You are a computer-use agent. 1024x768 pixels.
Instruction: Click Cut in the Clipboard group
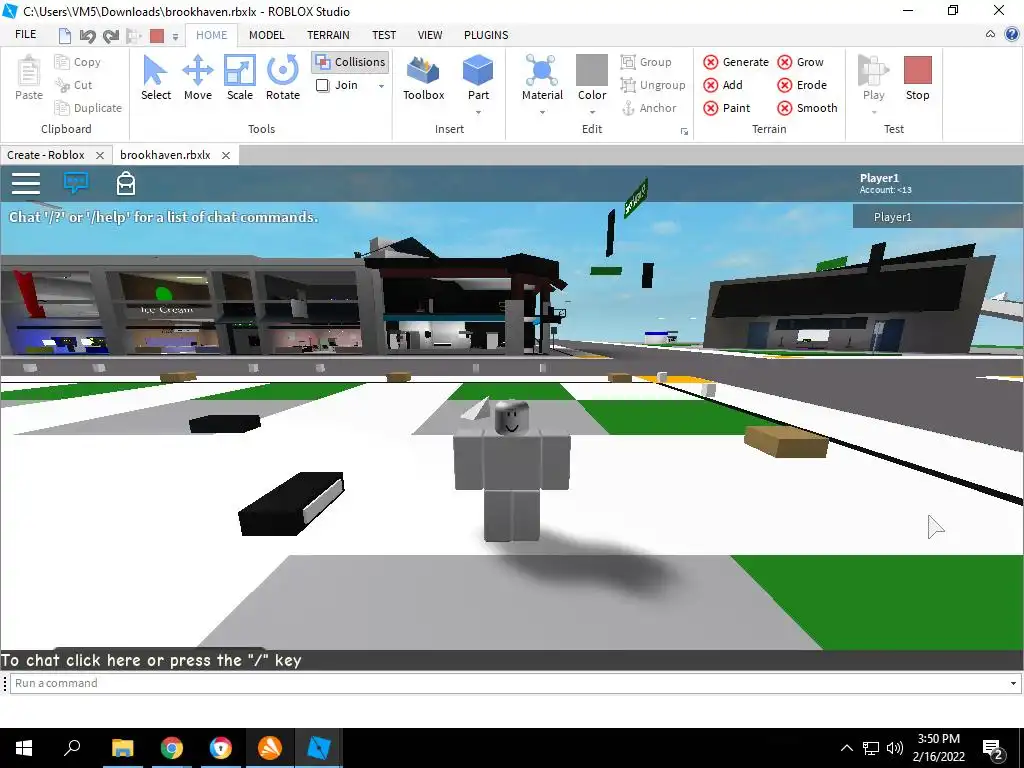point(74,85)
